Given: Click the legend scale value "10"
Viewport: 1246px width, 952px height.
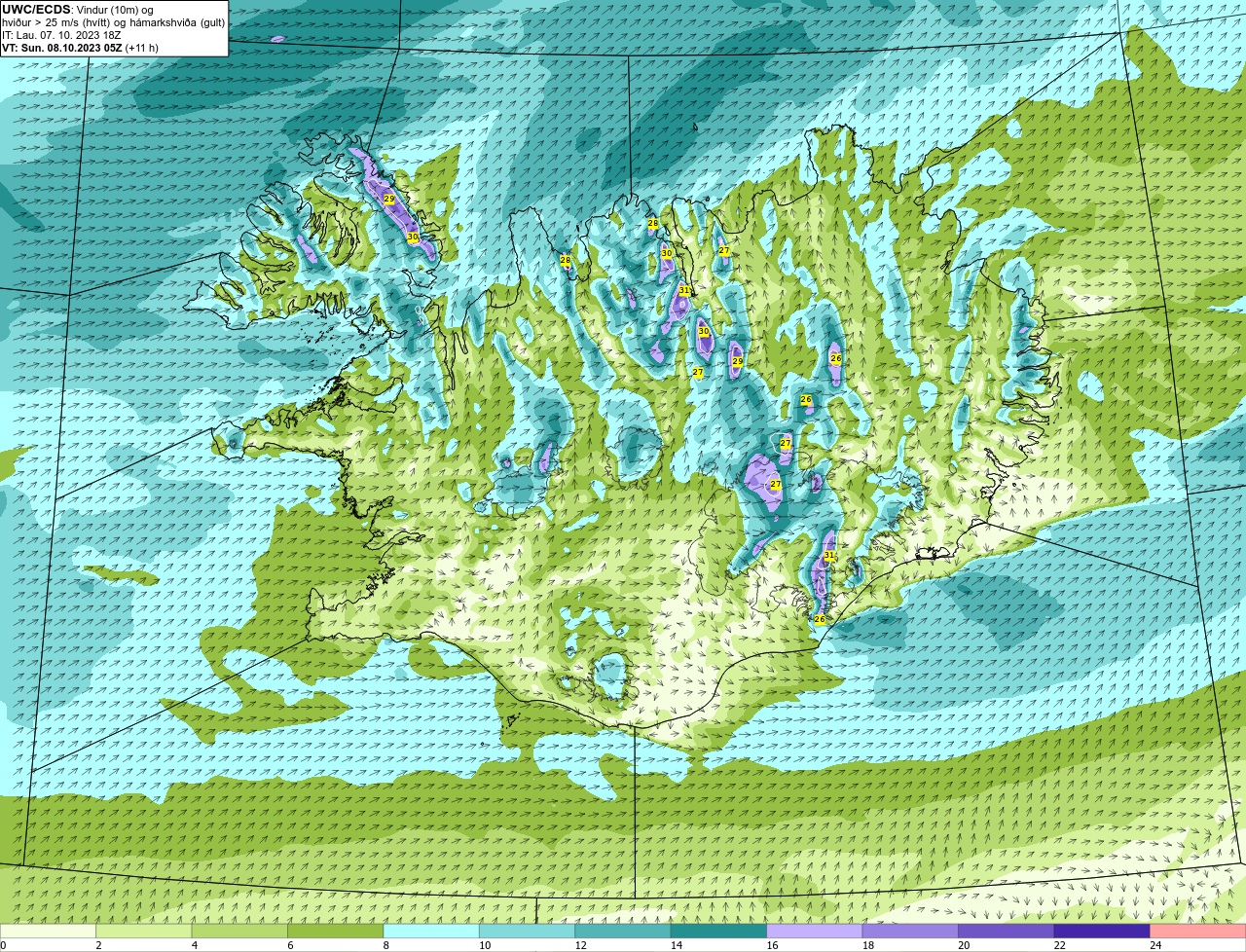Looking at the screenshot, I should (x=485, y=945).
